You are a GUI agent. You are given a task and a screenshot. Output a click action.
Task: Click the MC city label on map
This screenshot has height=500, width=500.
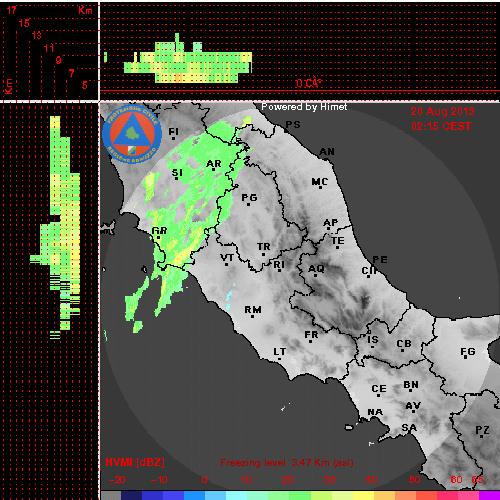(320, 182)
